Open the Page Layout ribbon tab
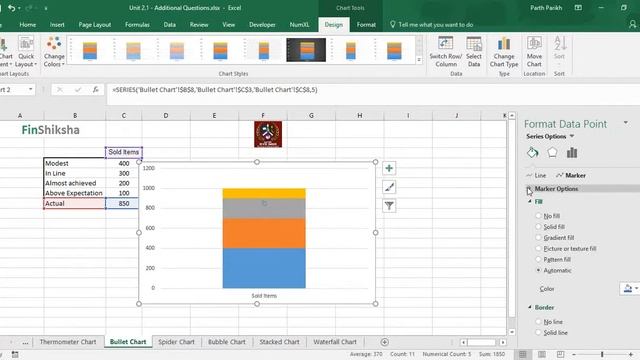The height and width of the screenshot is (360, 640). 95,24
